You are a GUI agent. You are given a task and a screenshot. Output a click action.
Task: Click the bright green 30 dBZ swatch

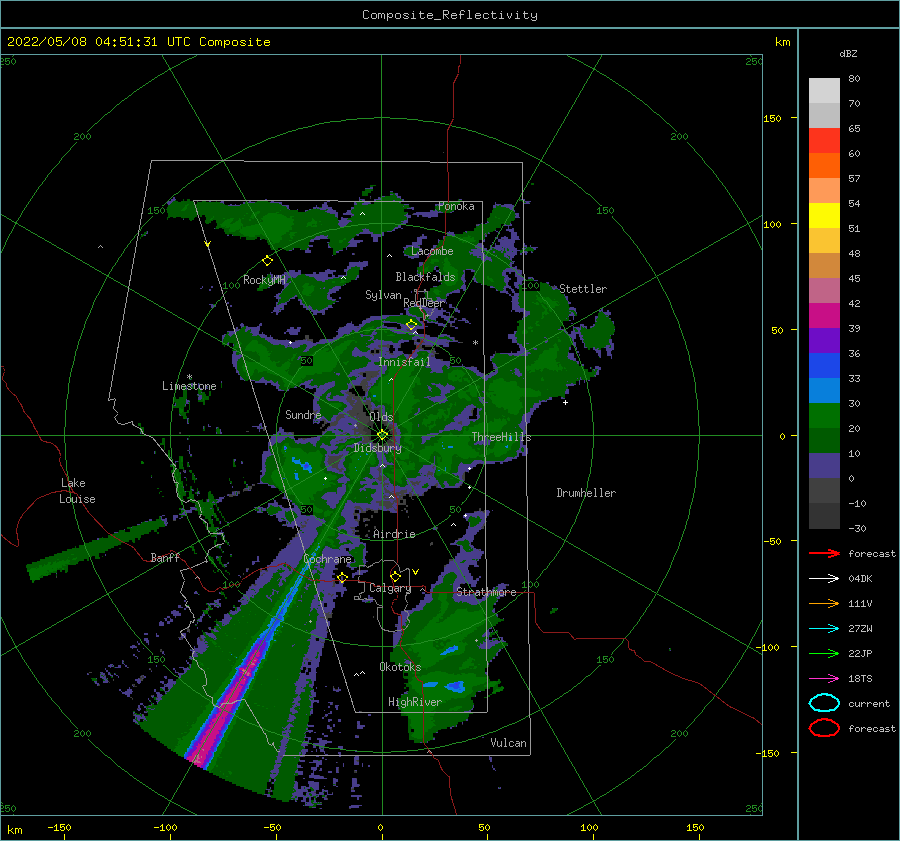point(824,415)
